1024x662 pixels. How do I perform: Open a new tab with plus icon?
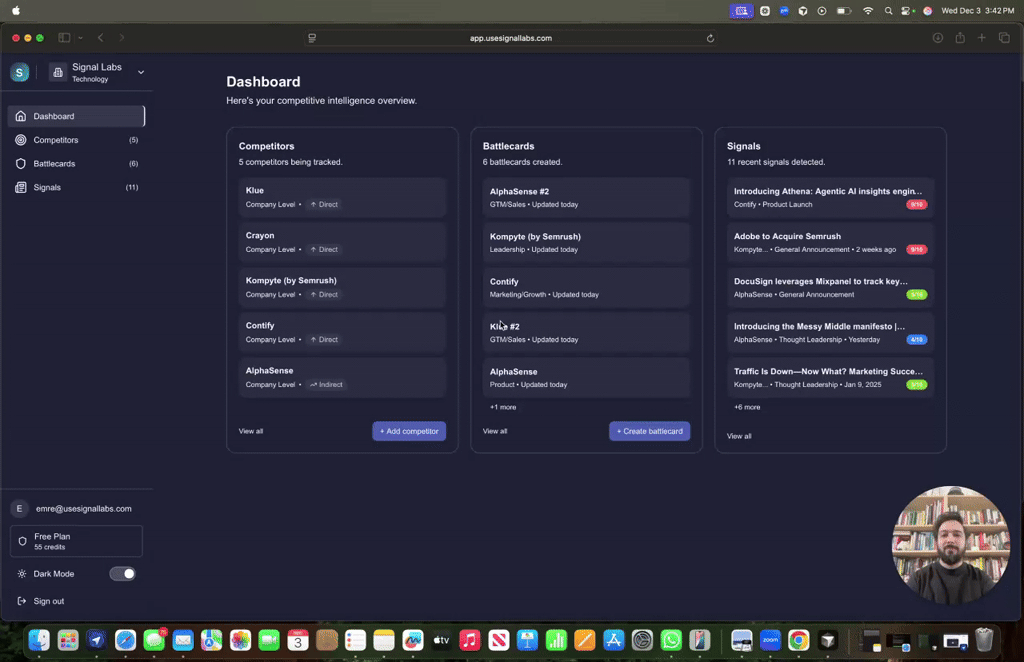(982, 38)
